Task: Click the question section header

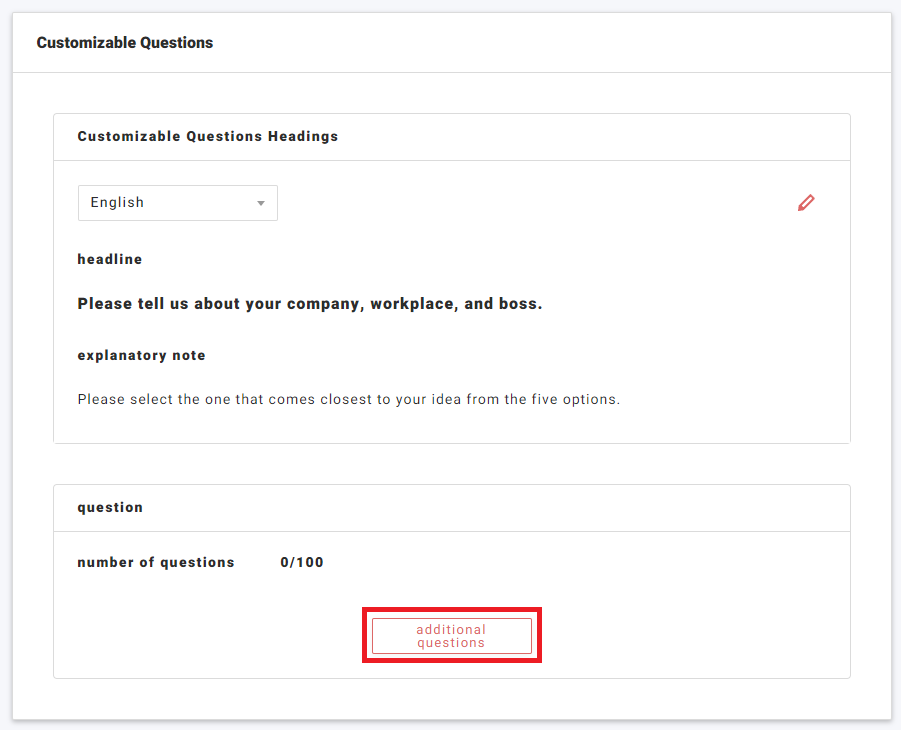Action: pos(110,507)
